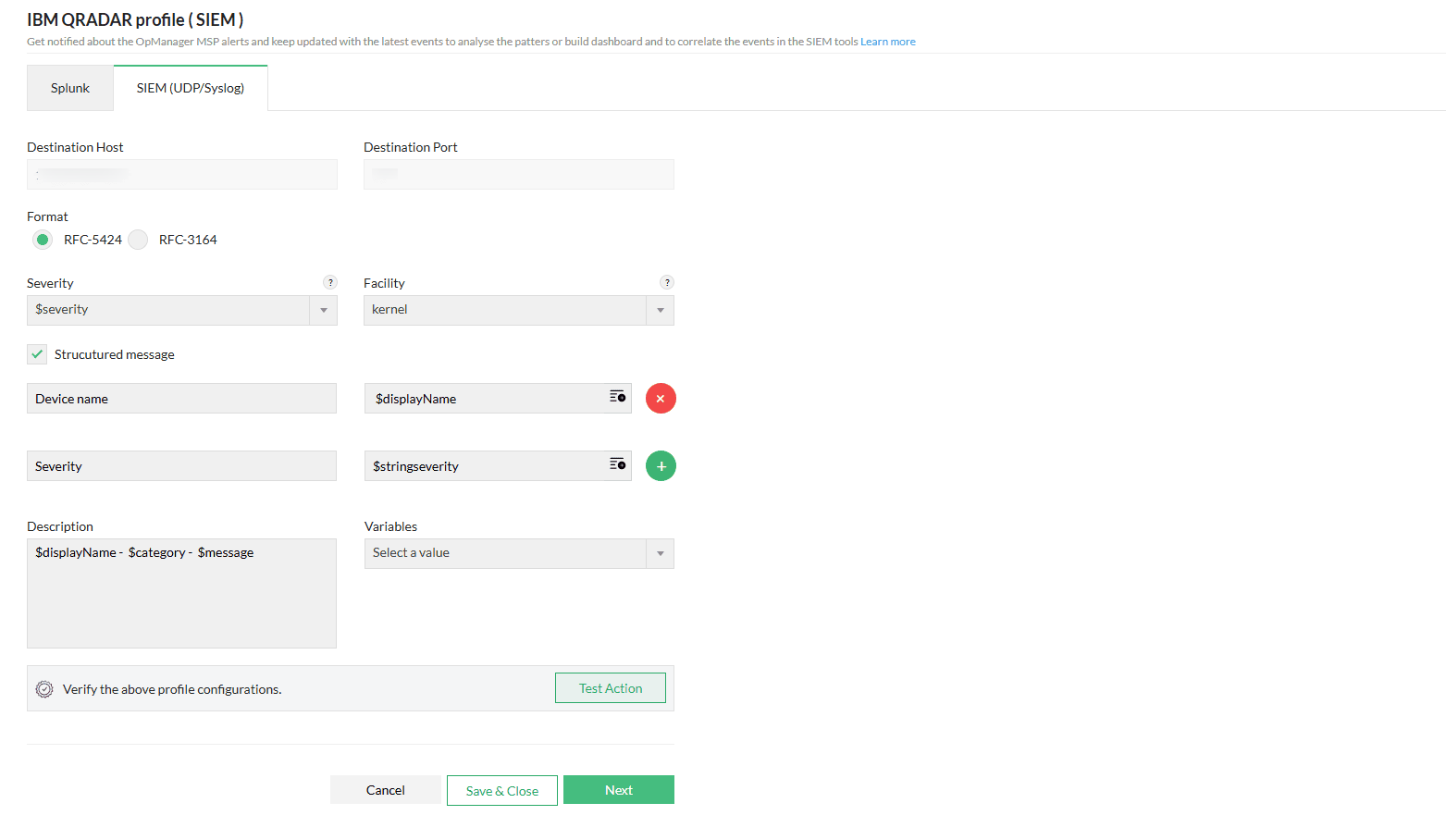Click inside the Description text area
The width and height of the screenshot is (1446, 840).
click(x=181, y=592)
